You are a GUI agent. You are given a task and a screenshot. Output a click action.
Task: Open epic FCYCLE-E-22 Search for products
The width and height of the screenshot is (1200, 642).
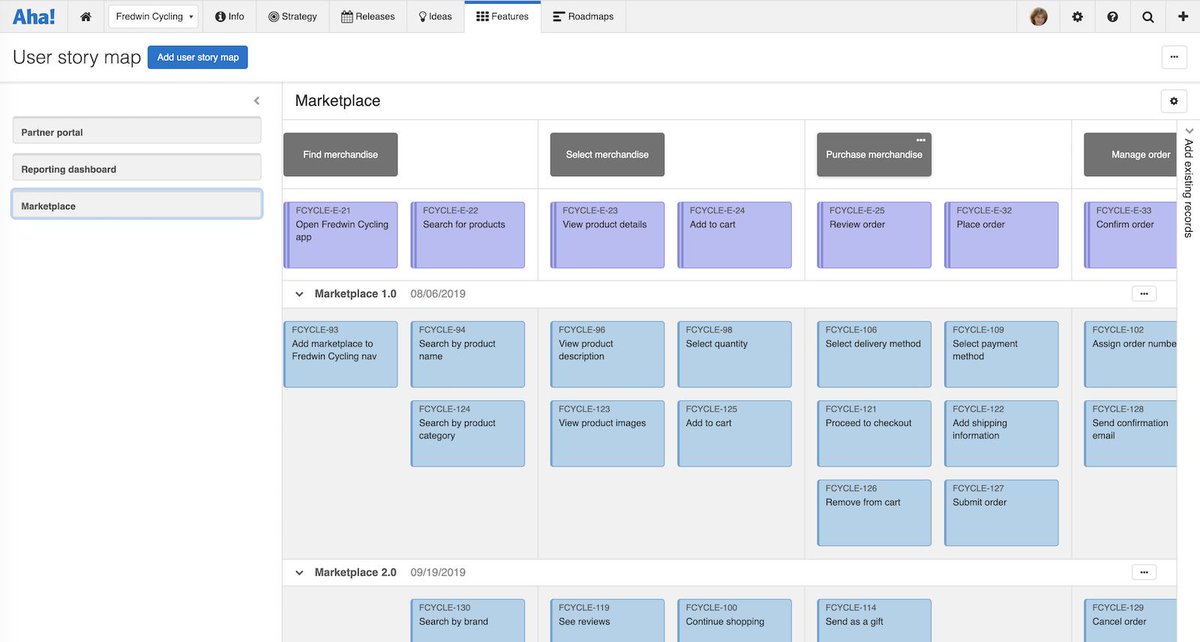coord(468,235)
